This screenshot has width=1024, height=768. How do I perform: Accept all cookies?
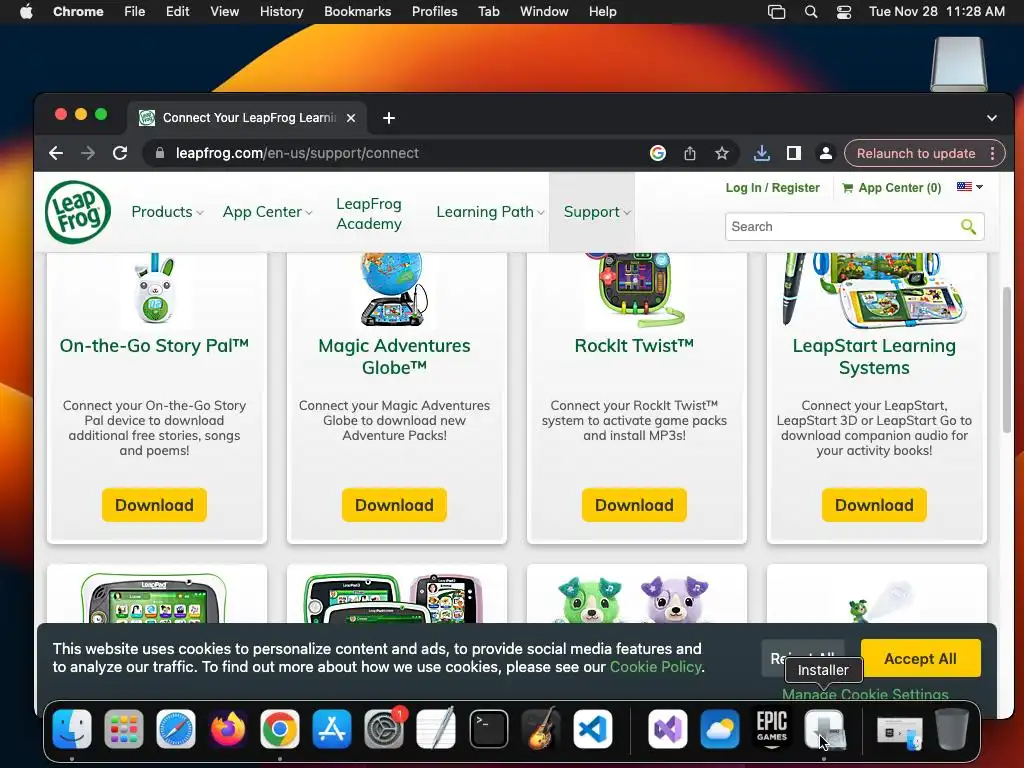(x=920, y=658)
